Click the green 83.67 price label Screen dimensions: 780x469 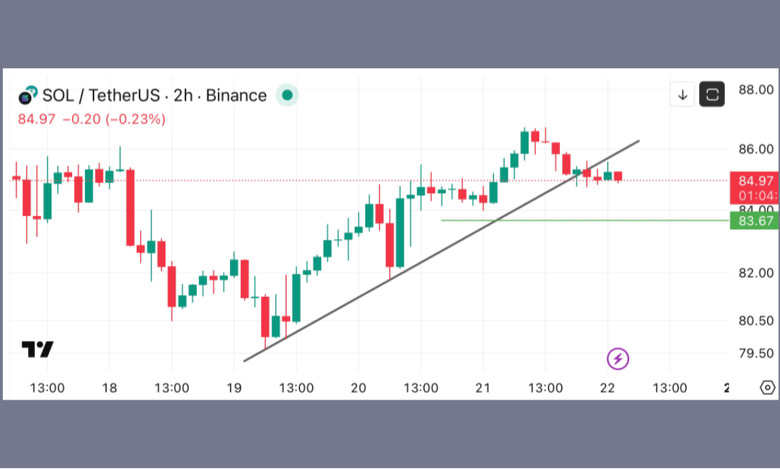click(754, 220)
